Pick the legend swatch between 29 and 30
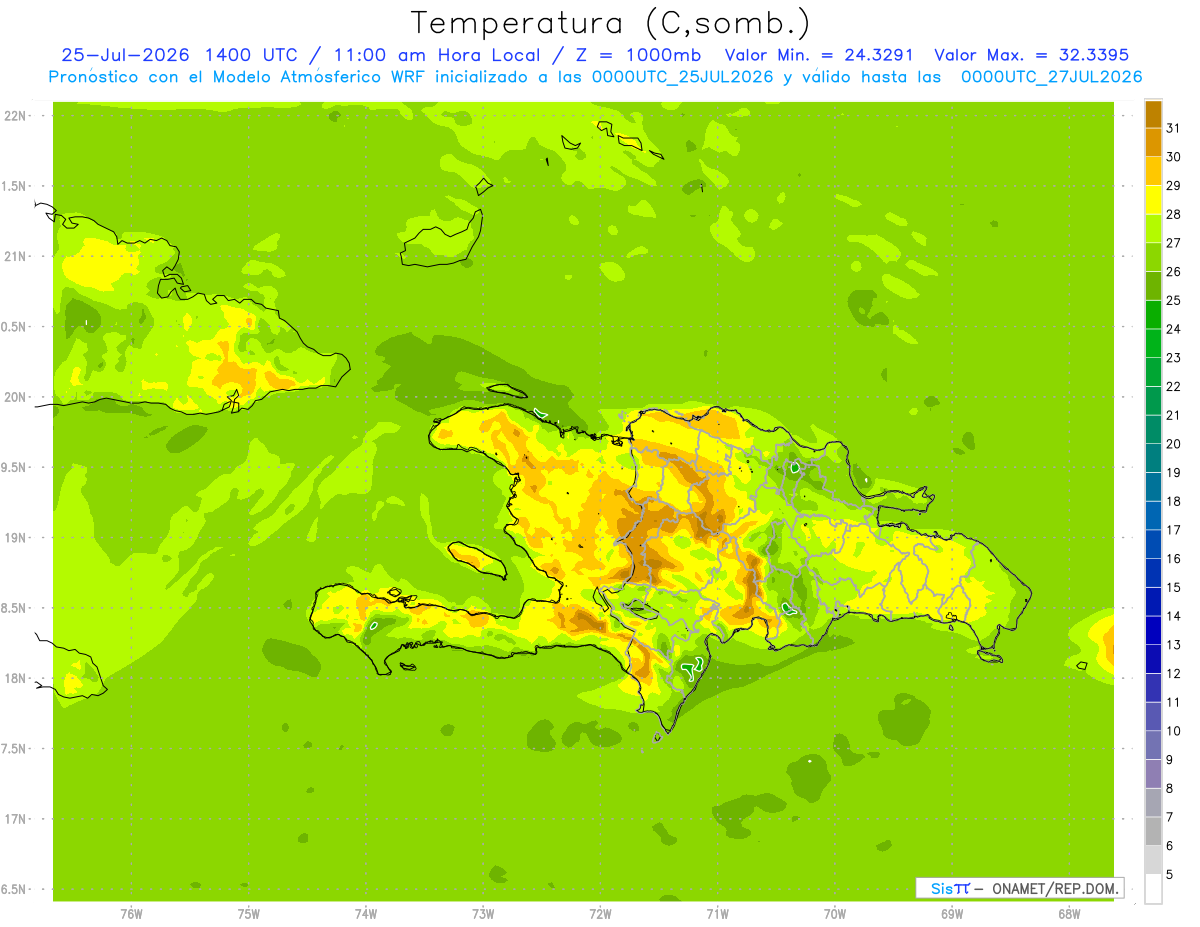Image resolution: width=1200 pixels, height=927 pixels. click(x=1153, y=171)
